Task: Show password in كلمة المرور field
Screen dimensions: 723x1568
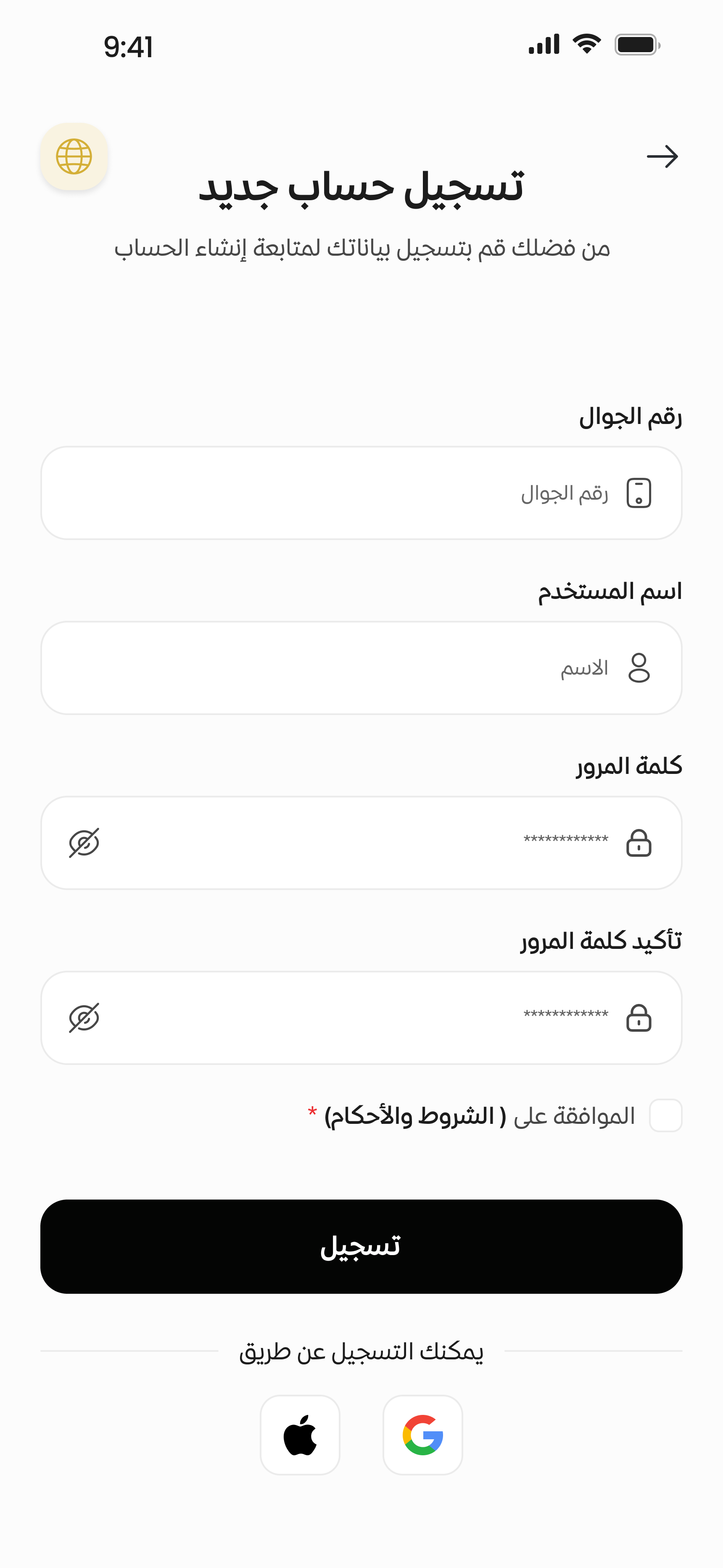Action: 84,843
